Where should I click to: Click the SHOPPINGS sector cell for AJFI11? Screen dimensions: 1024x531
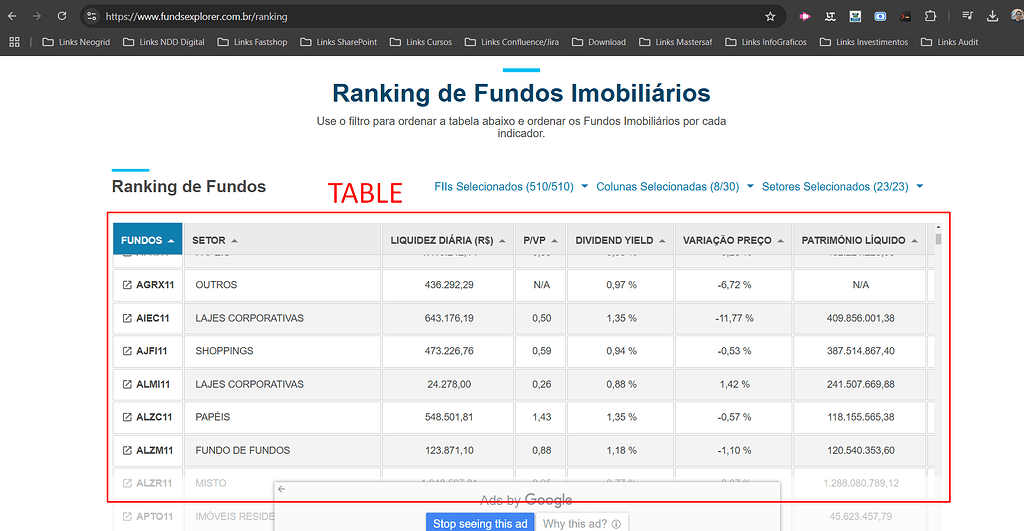click(x=282, y=351)
